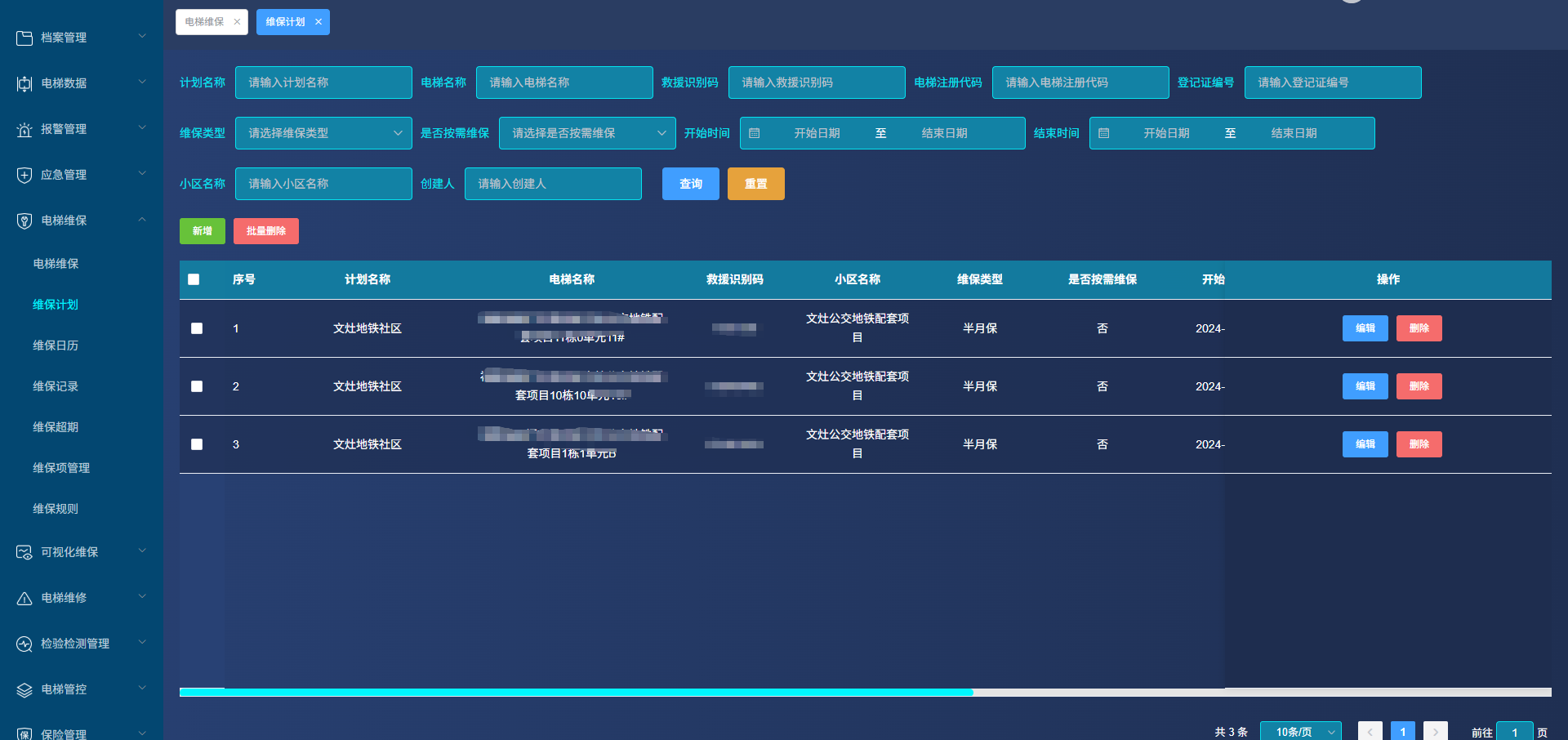Click the 报警管理 alarm icon
Image resolution: width=1568 pixels, height=740 pixels.
point(24,129)
